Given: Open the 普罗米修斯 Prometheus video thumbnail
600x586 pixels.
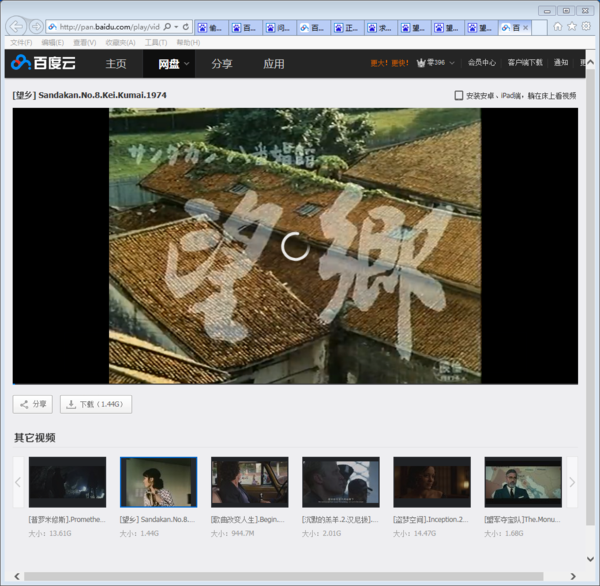Looking at the screenshot, I should pyautogui.click(x=67, y=482).
